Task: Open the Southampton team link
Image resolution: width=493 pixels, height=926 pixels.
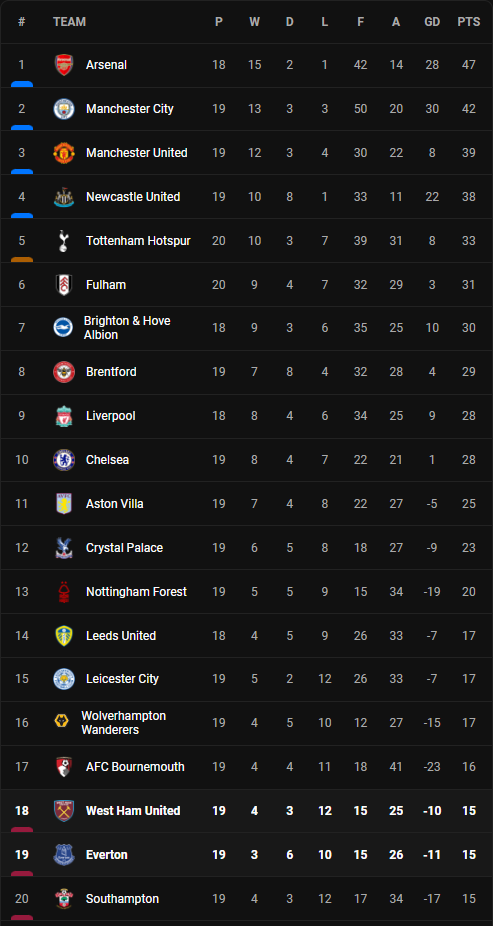Action: [122, 899]
